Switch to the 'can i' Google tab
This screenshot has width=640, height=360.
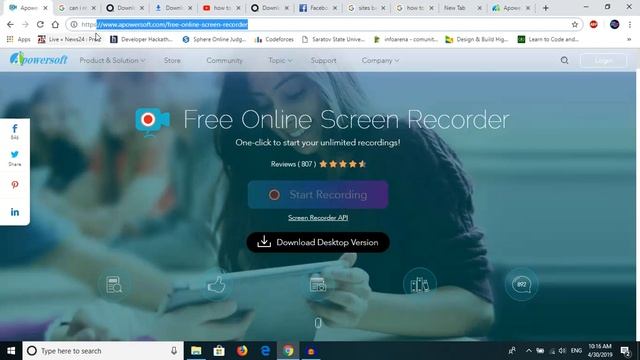pyautogui.click(x=77, y=8)
